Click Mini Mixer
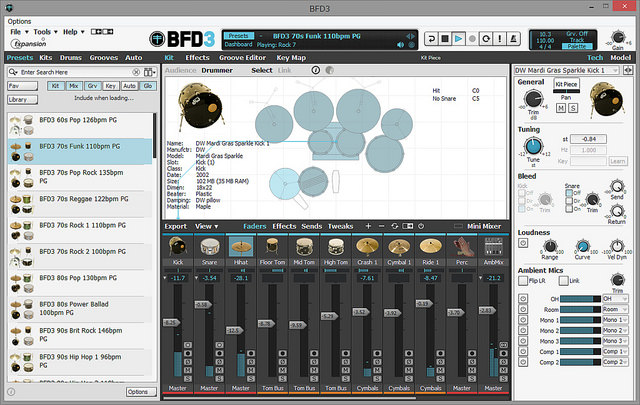This screenshot has height=405, width=640. pyautogui.click(x=484, y=226)
